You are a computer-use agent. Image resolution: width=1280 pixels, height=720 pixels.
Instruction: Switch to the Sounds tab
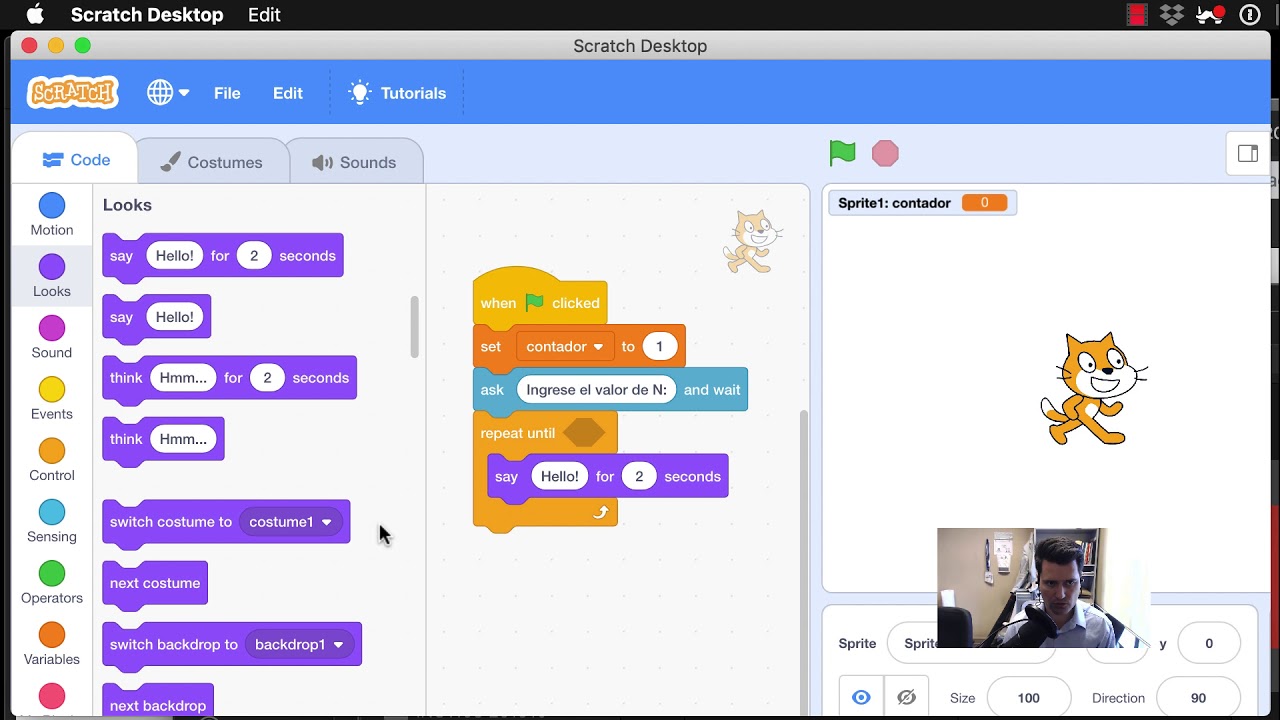354,162
